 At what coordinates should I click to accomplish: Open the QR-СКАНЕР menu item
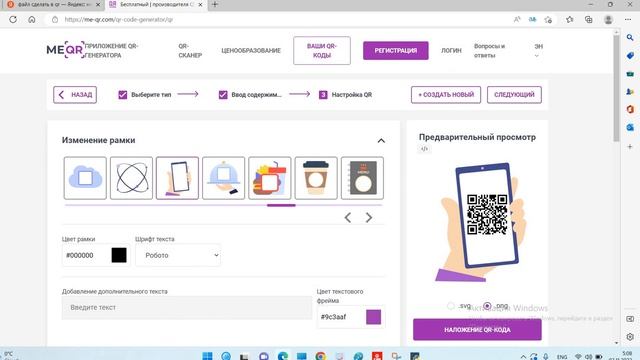point(190,51)
